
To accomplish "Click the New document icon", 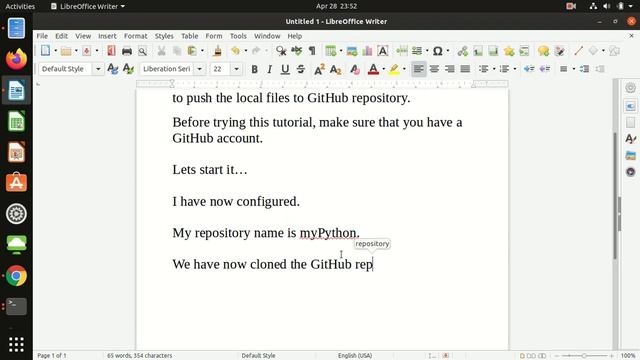I will coord(45,51).
